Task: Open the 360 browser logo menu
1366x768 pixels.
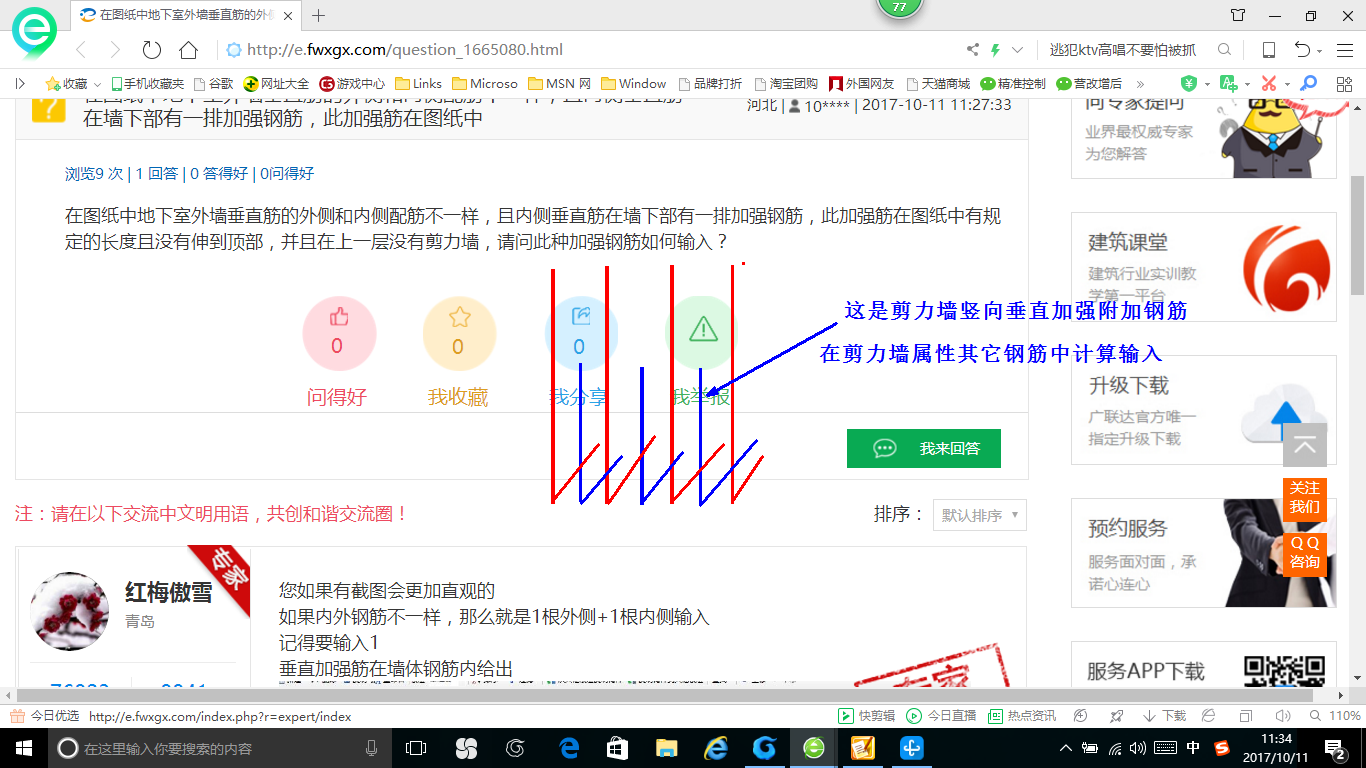Action: pos(34,32)
